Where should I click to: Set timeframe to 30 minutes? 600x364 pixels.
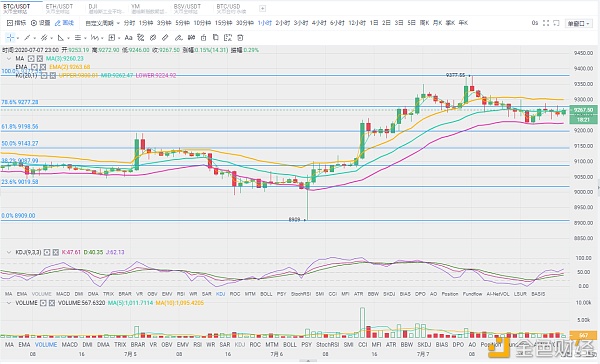tap(245, 23)
